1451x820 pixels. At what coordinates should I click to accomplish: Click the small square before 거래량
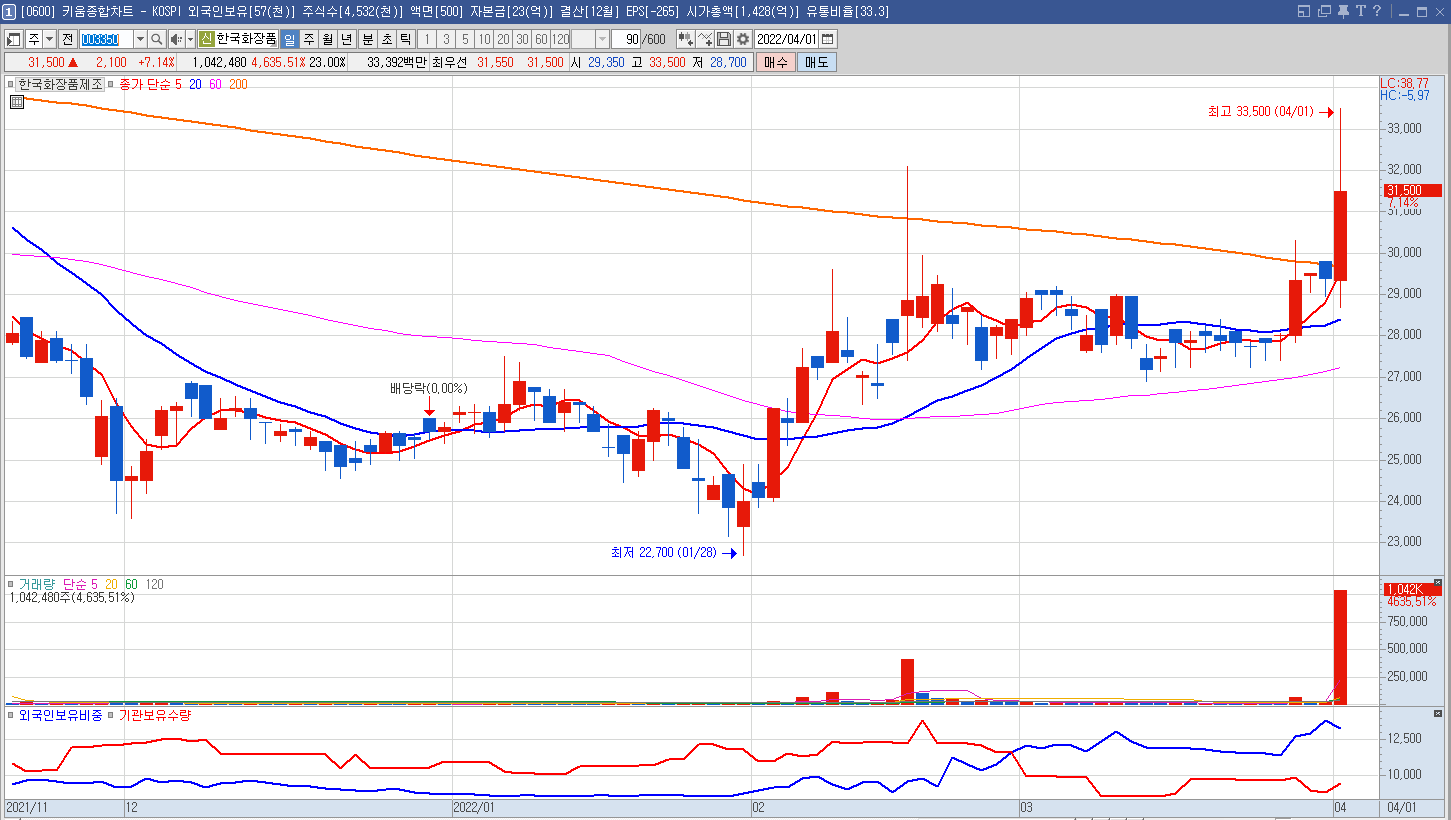click(x=11, y=583)
